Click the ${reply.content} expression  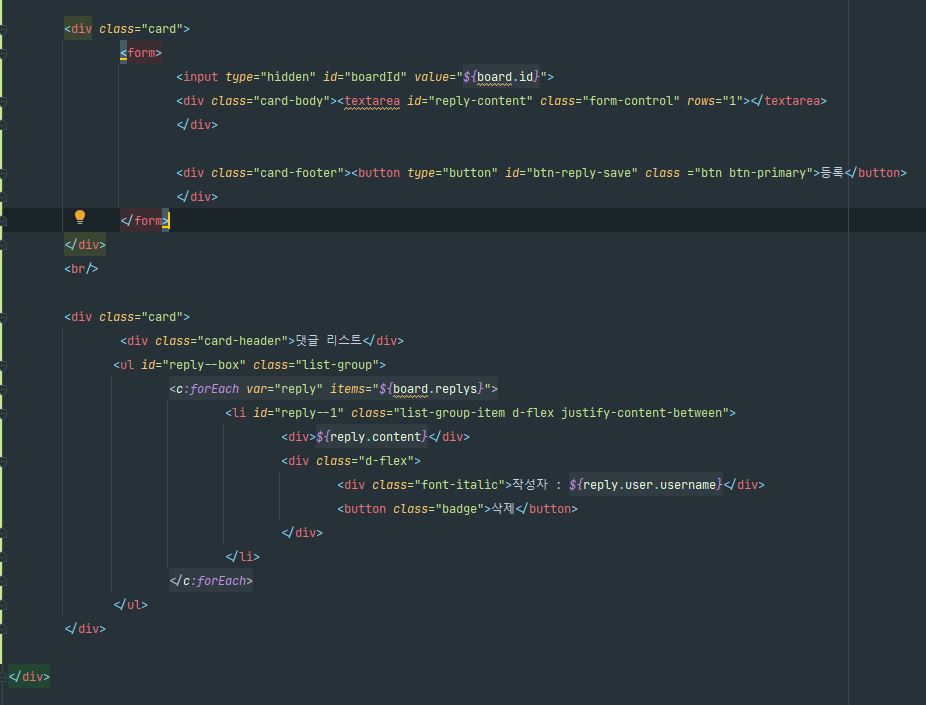371,437
